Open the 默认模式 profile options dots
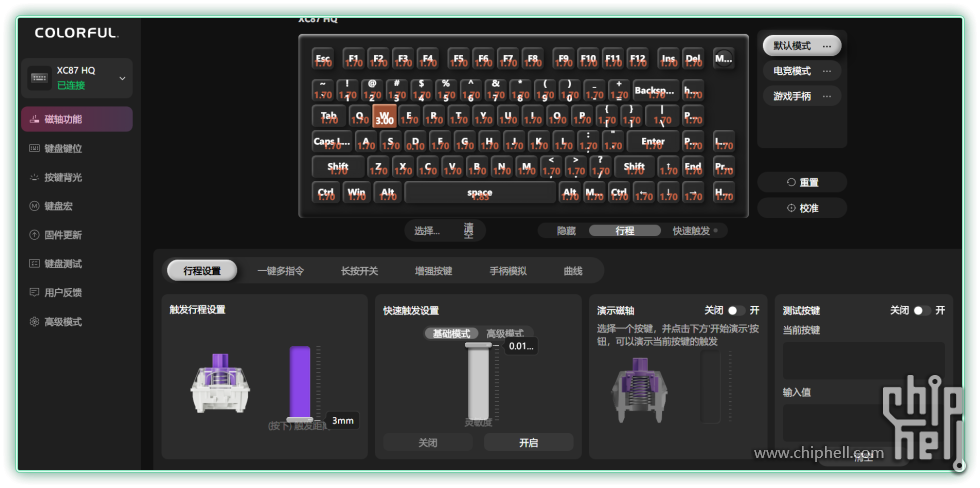 pos(827,46)
